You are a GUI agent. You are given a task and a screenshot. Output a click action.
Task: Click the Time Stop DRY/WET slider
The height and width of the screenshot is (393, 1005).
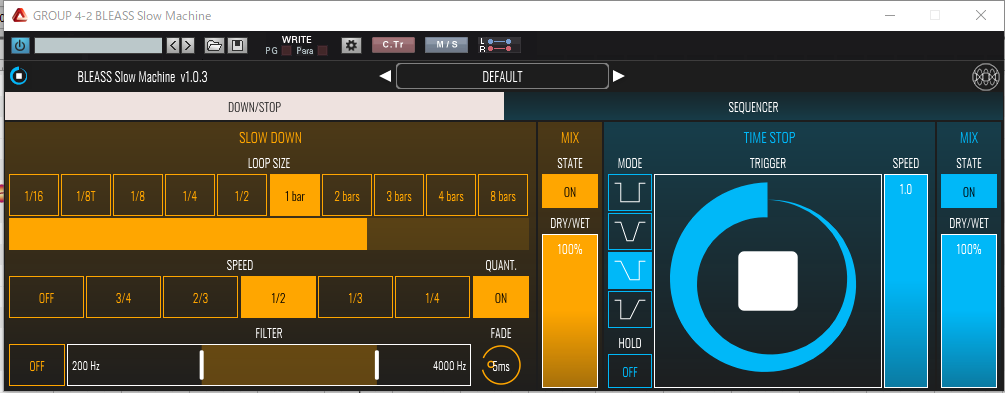pyautogui.click(x=968, y=311)
